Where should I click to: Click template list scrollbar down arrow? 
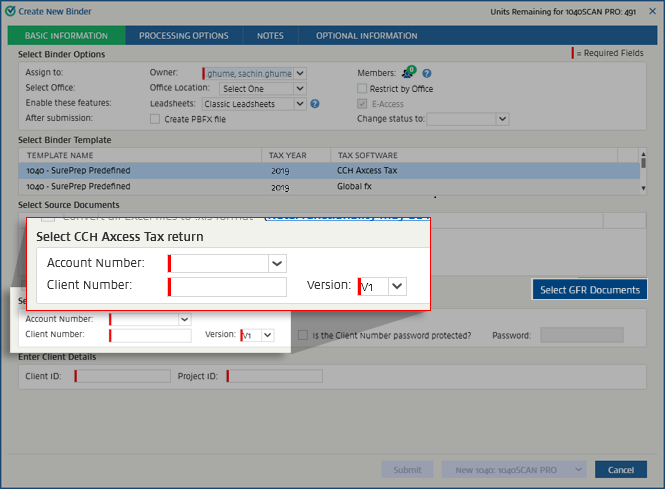tap(643, 188)
